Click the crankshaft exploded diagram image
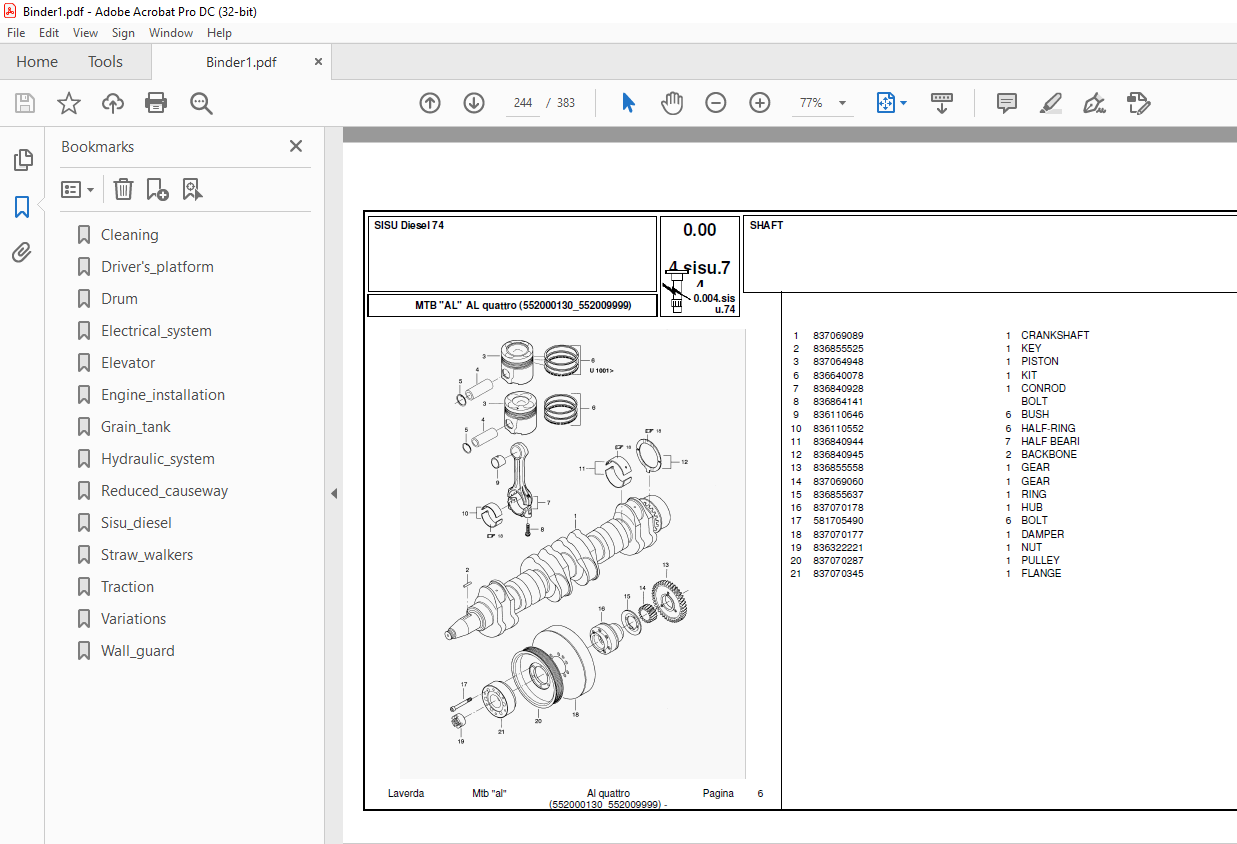This screenshot has width=1237, height=844. coord(572,553)
